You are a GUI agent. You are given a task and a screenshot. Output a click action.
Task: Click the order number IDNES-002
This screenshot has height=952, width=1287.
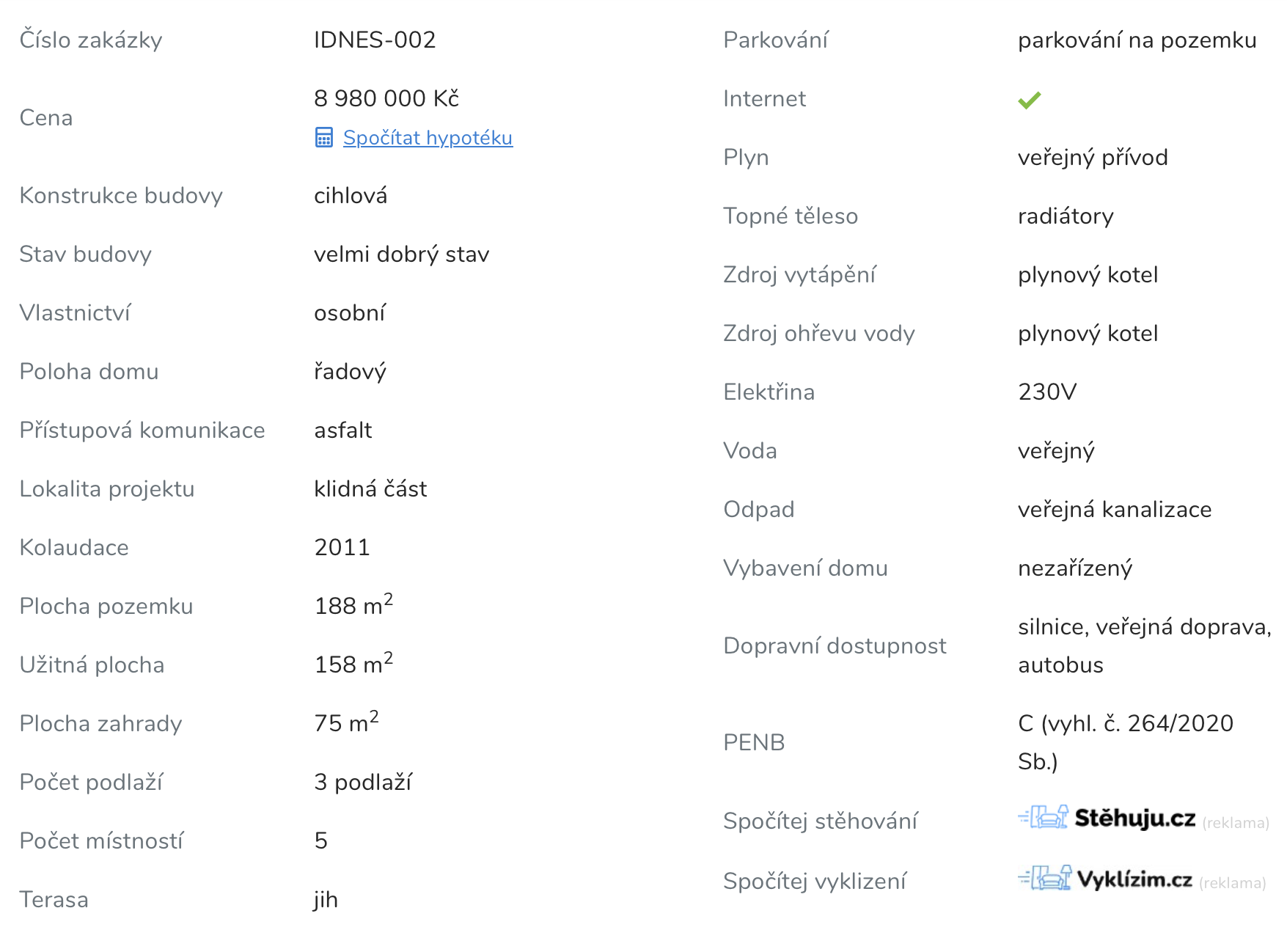pyautogui.click(x=375, y=40)
